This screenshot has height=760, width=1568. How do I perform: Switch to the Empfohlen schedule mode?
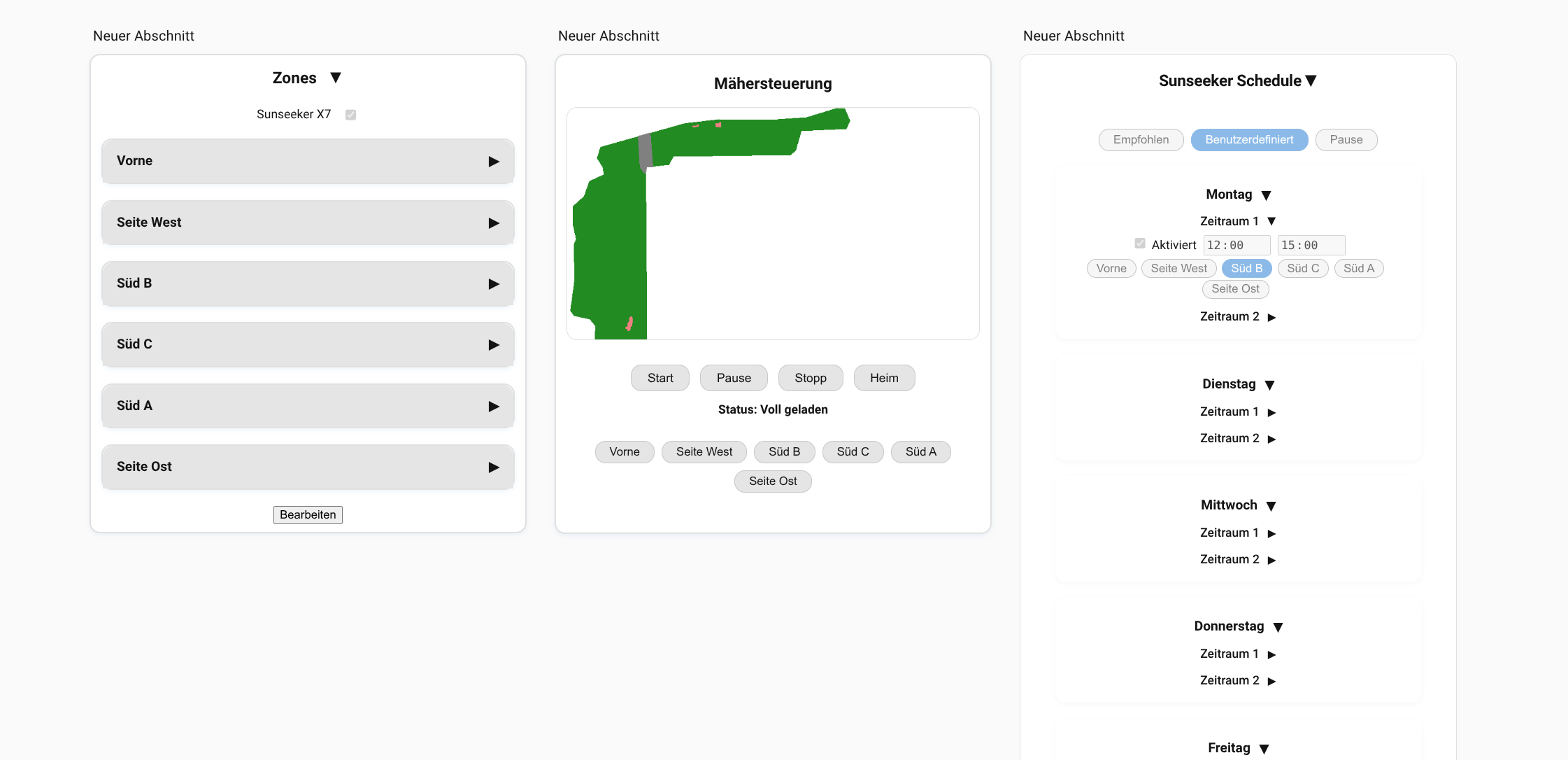[x=1141, y=140]
